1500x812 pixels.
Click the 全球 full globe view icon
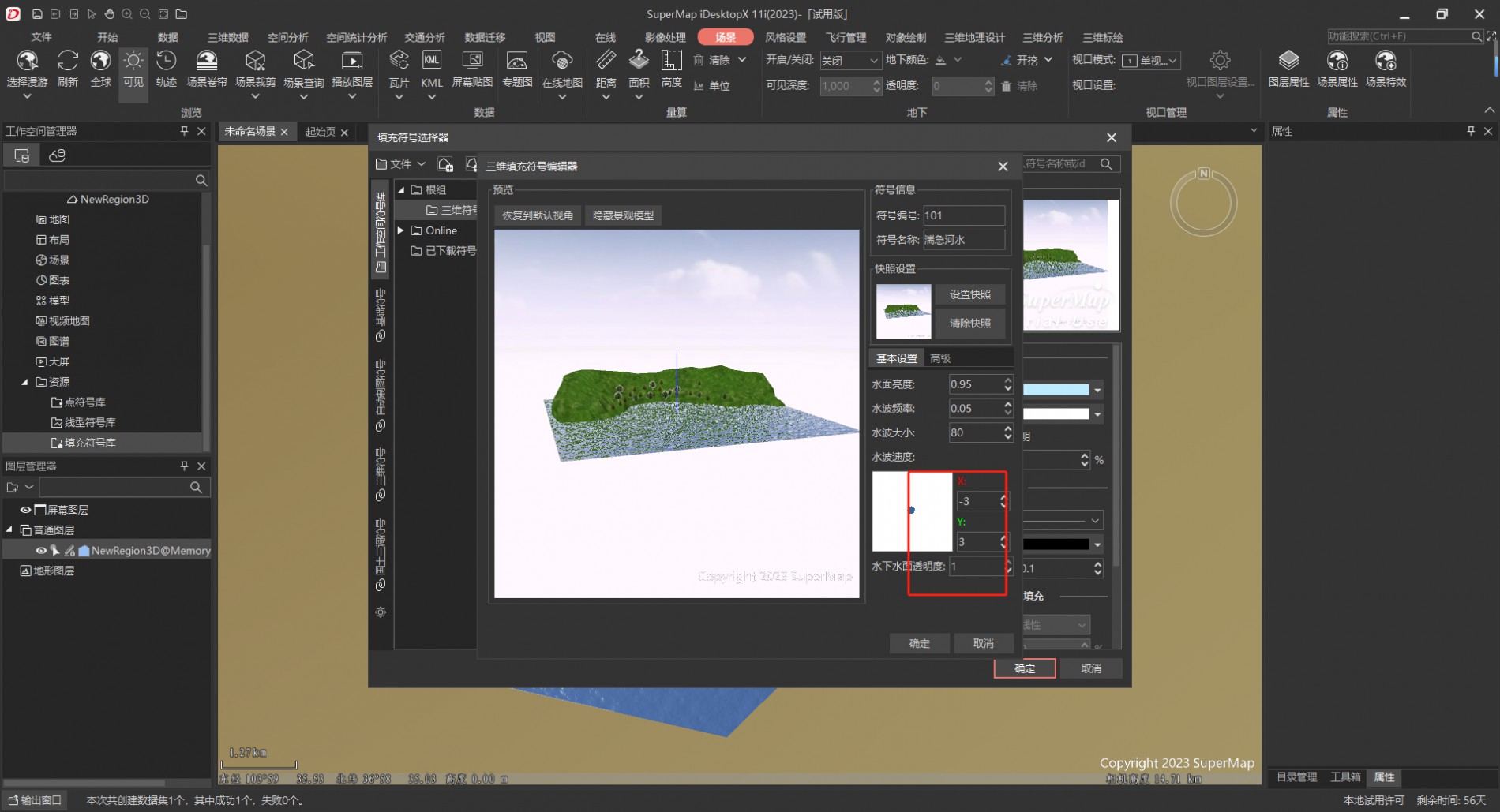tap(100, 61)
